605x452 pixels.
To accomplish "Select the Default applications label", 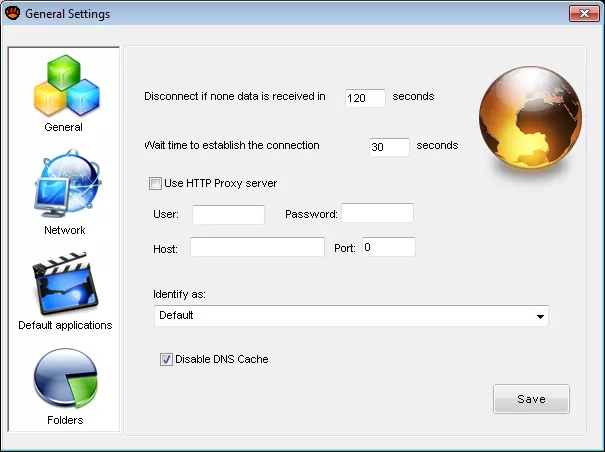I will (65, 325).
